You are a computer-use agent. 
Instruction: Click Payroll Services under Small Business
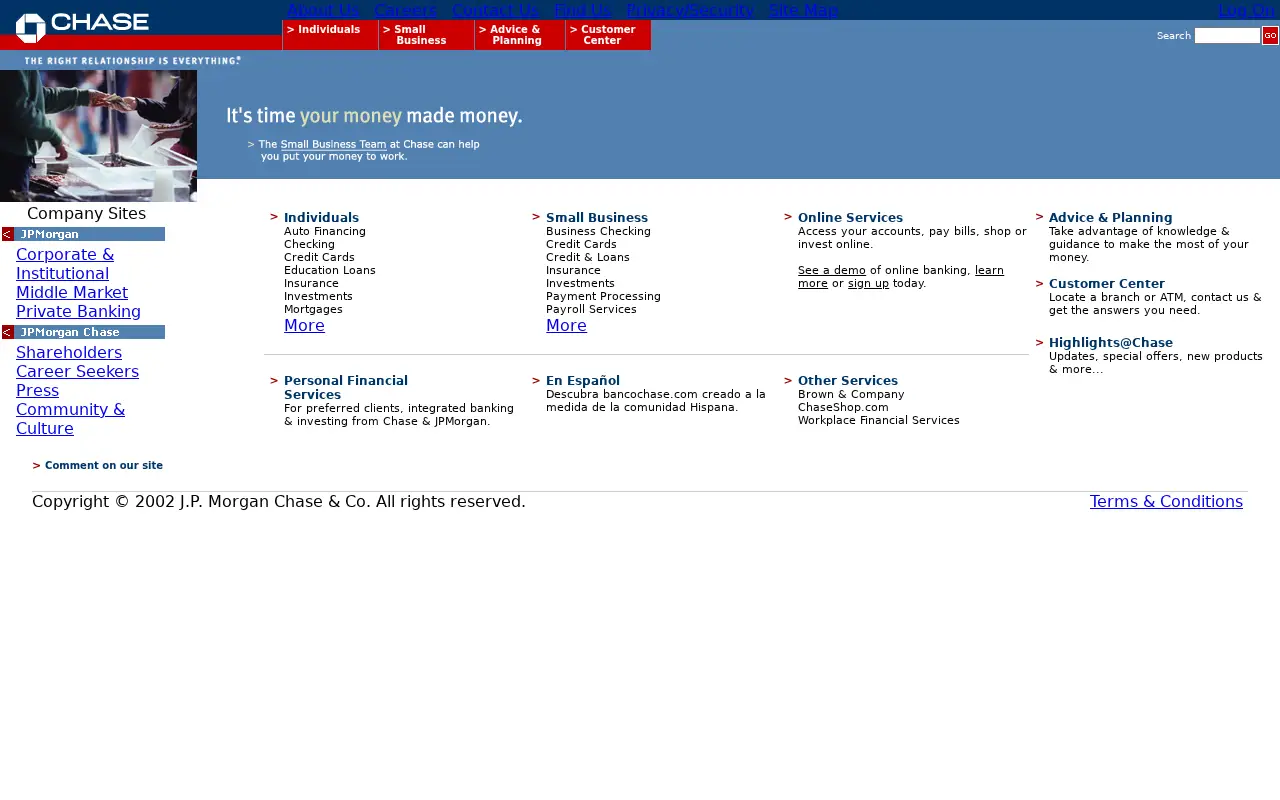(x=591, y=310)
